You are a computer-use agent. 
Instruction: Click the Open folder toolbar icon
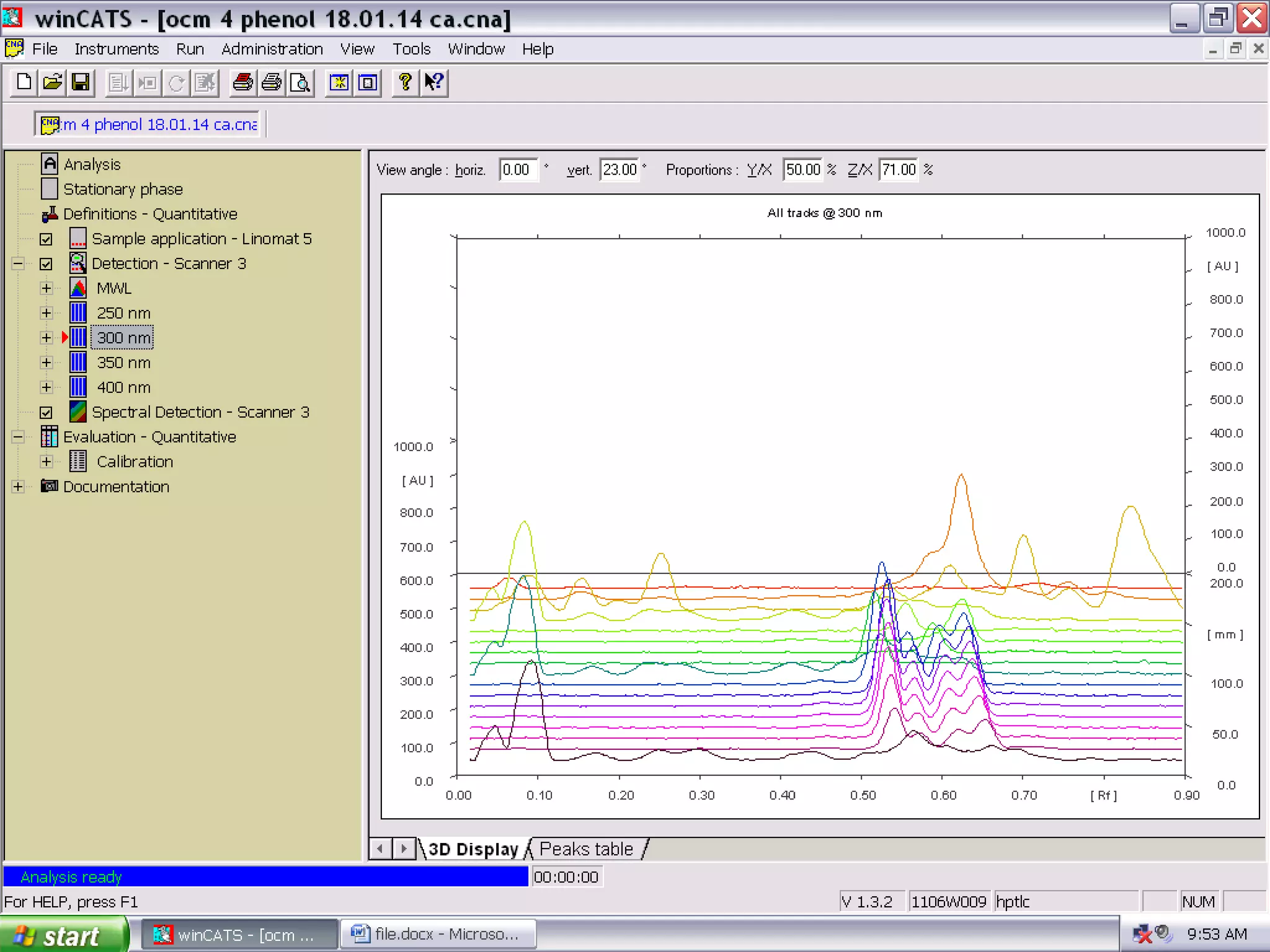tap(53, 82)
